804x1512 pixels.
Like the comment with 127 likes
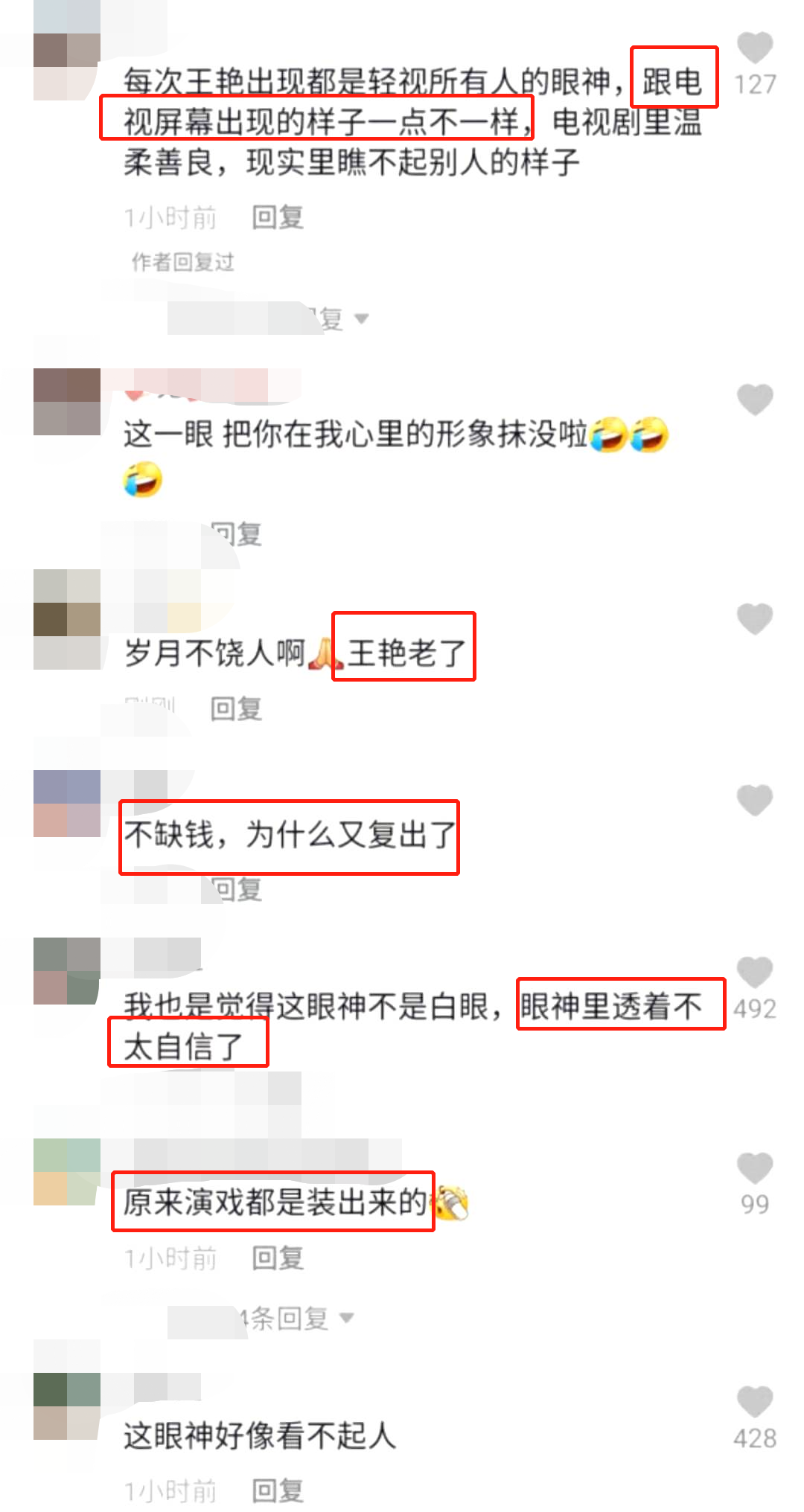pyautogui.click(x=755, y=48)
